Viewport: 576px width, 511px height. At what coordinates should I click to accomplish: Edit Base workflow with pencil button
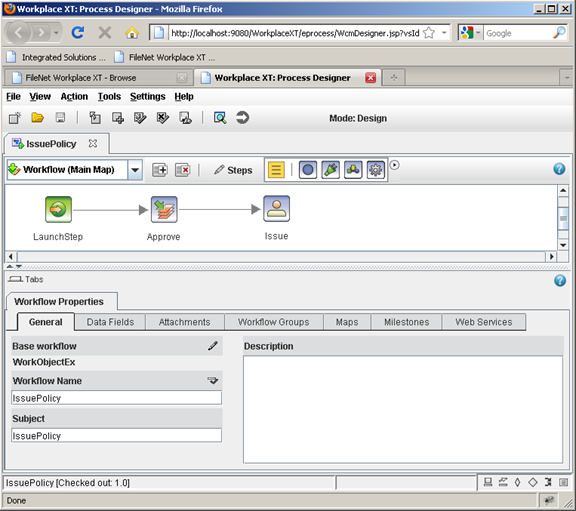pos(213,346)
